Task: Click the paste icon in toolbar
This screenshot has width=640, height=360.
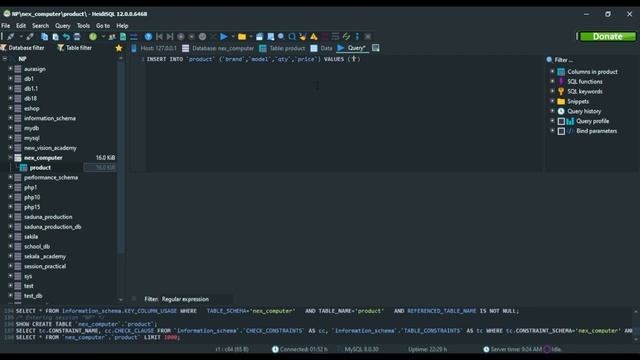Action: tap(55, 37)
